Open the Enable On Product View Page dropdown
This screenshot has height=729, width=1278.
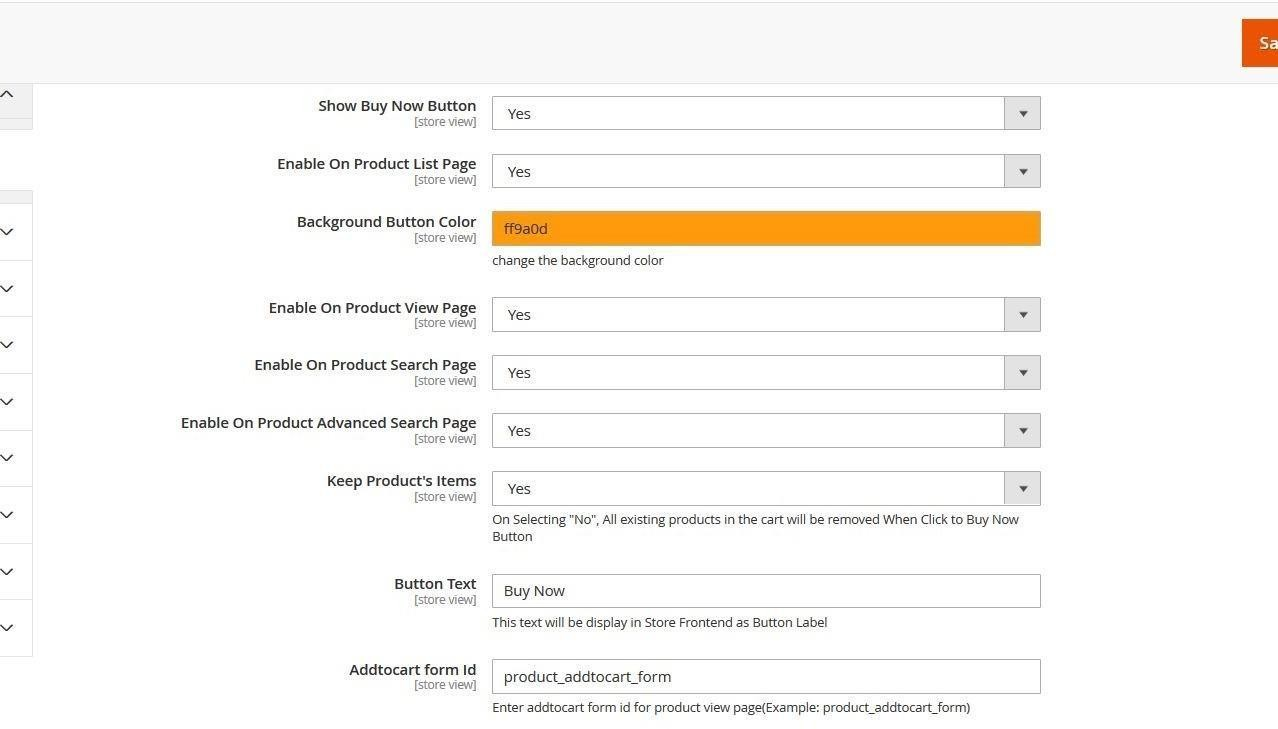(765, 315)
